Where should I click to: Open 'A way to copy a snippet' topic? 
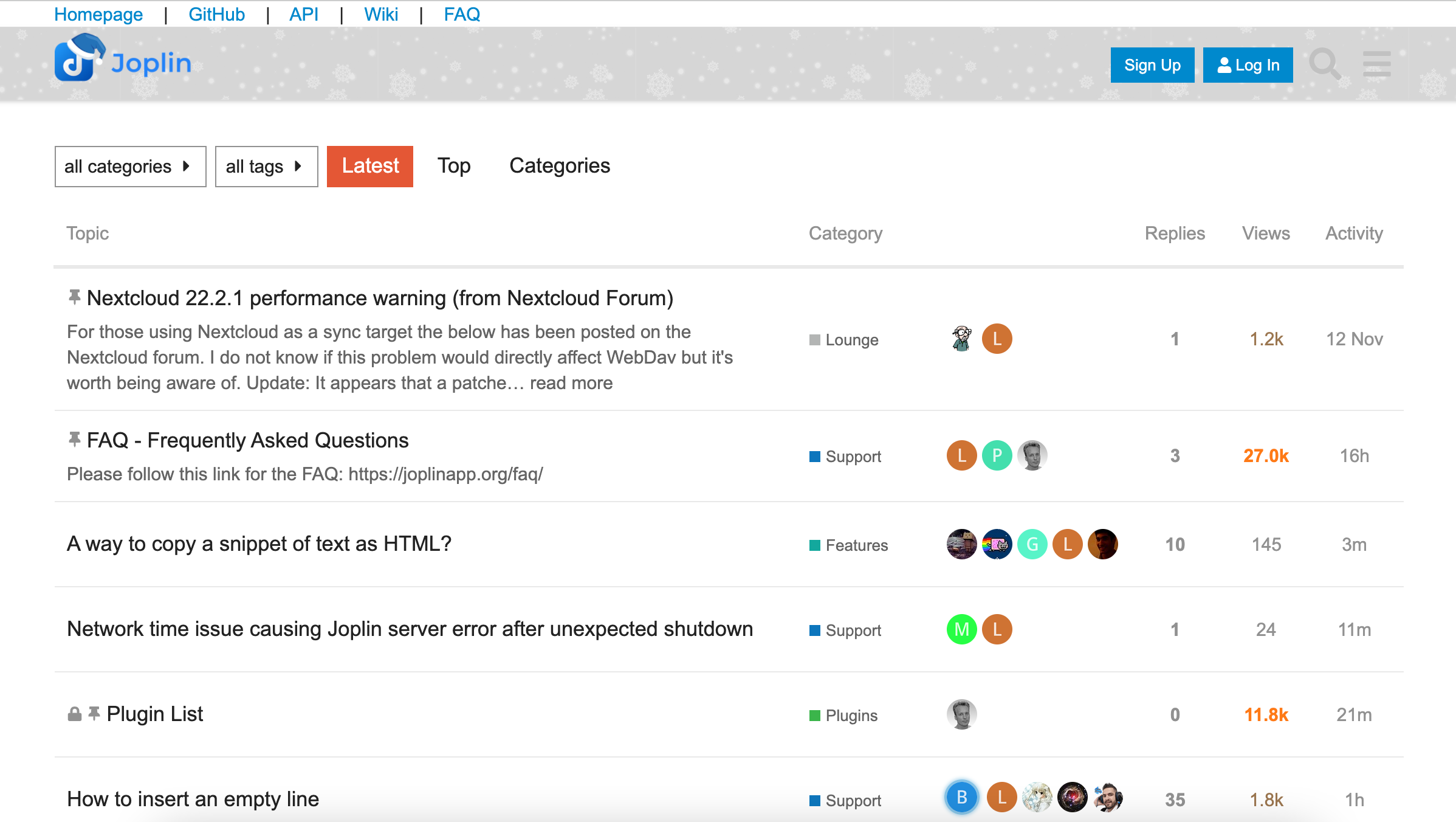point(259,544)
